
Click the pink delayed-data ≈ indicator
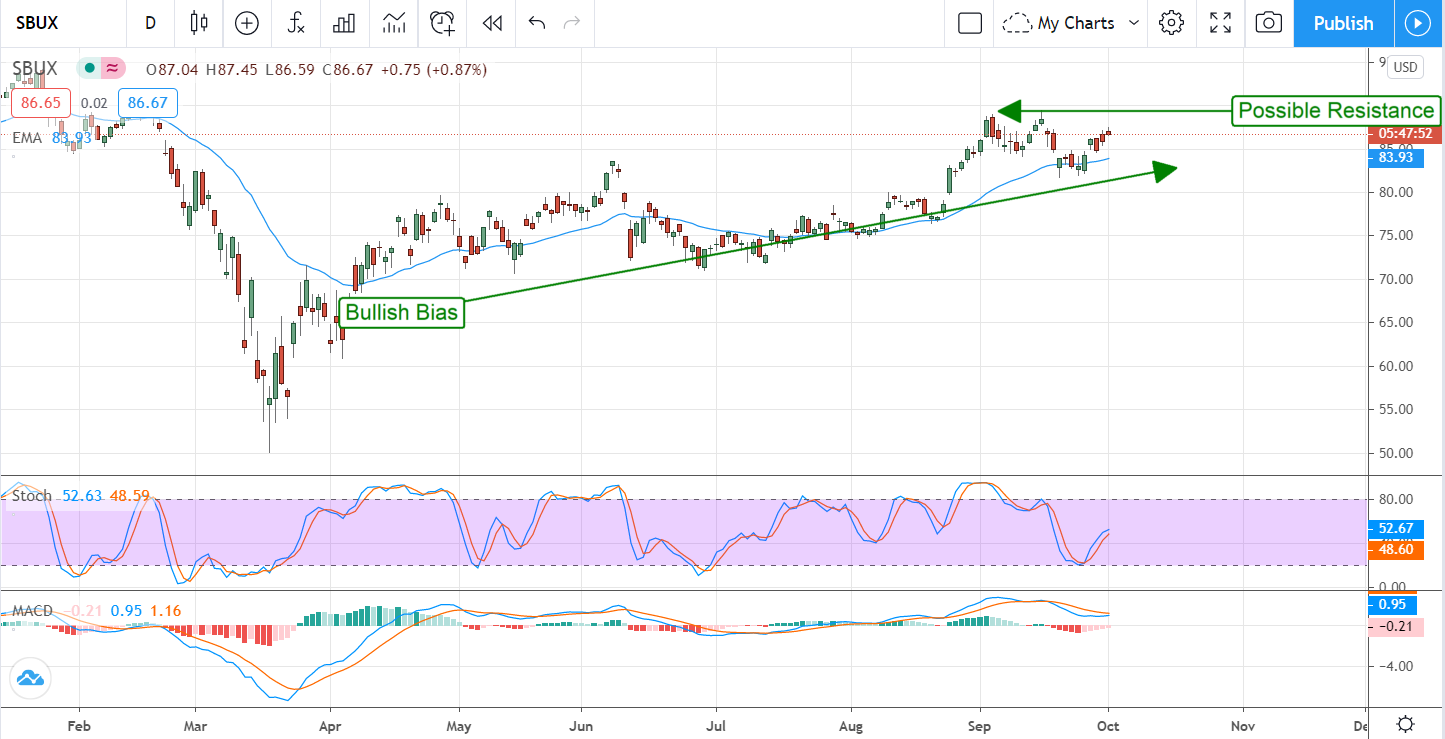[113, 69]
